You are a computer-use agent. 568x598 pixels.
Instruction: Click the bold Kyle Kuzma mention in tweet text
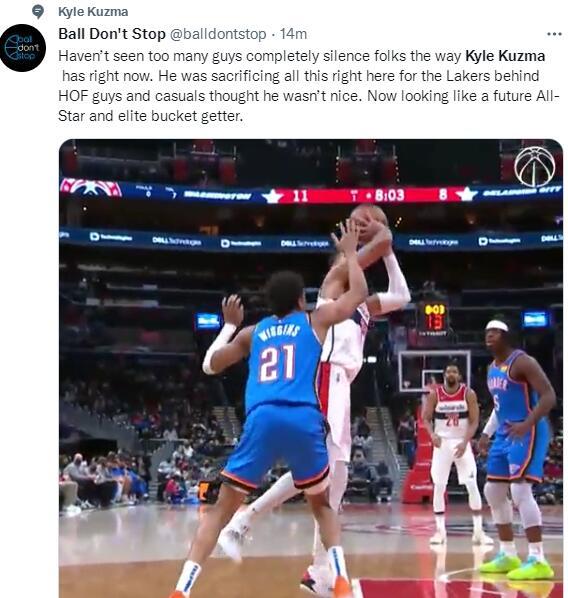[505, 56]
